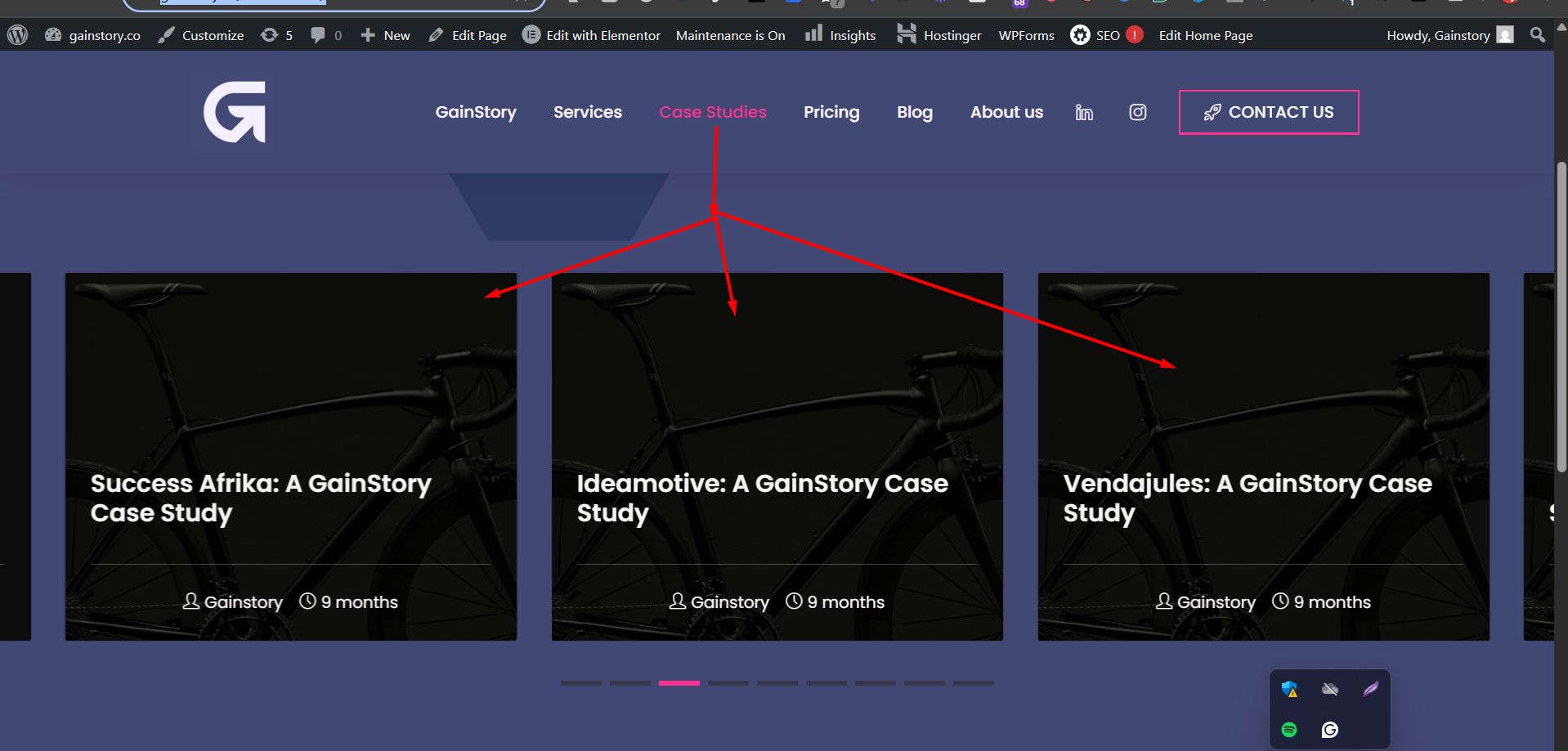
Task: Open Vendajules case study title
Action: click(x=1248, y=498)
